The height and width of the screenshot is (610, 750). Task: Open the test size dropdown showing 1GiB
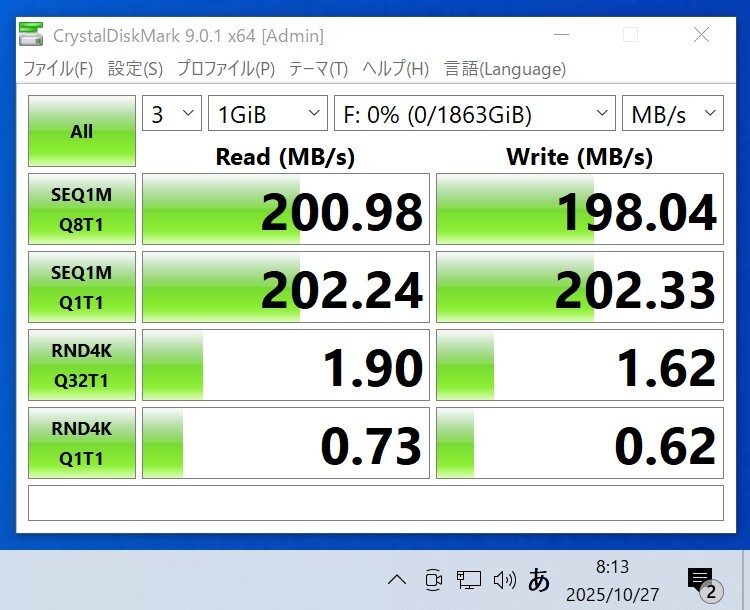click(x=268, y=113)
